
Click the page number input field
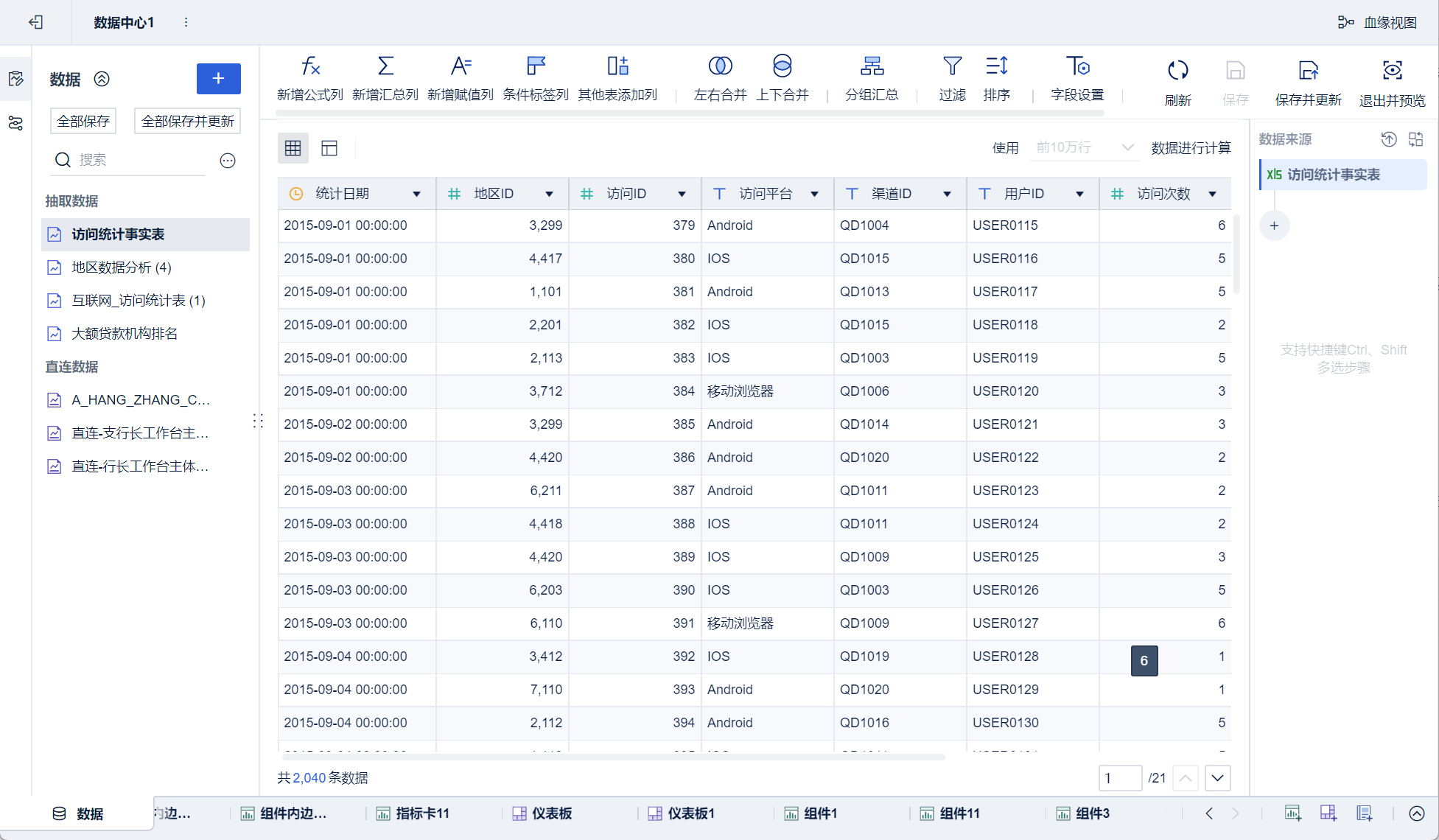[x=1118, y=778]
